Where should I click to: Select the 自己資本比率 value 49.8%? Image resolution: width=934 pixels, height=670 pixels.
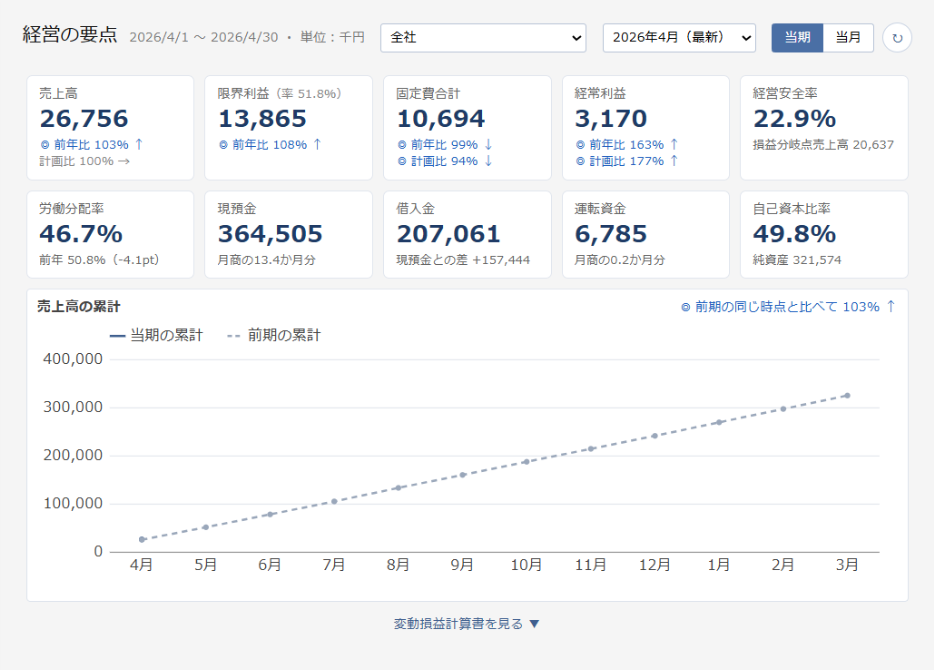click(795, 234)
